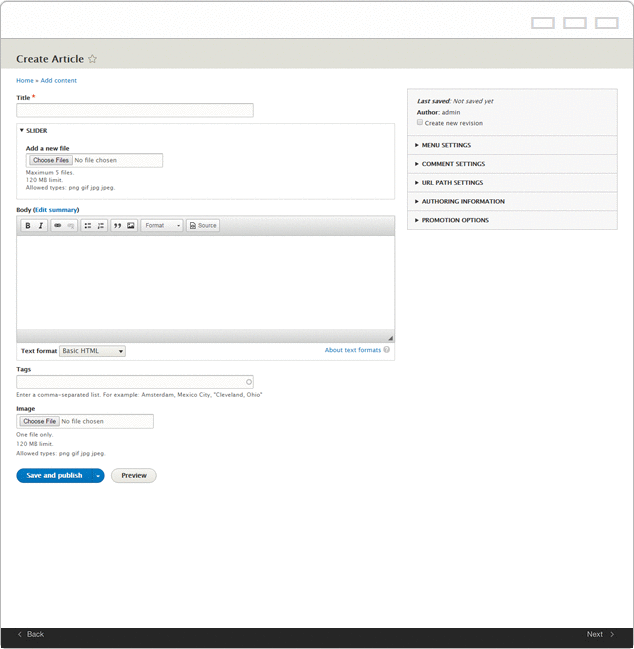This screenshot has width=634, height=649.
Task: Enable Create new revision checkbox
Action: (420, 123)
